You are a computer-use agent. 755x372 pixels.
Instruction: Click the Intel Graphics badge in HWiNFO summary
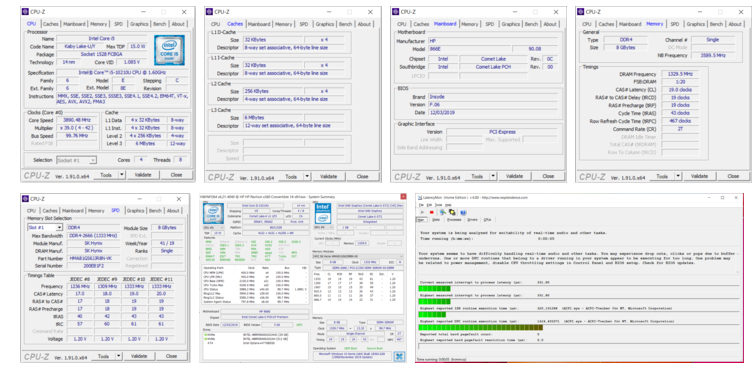(x=324, y=214)
